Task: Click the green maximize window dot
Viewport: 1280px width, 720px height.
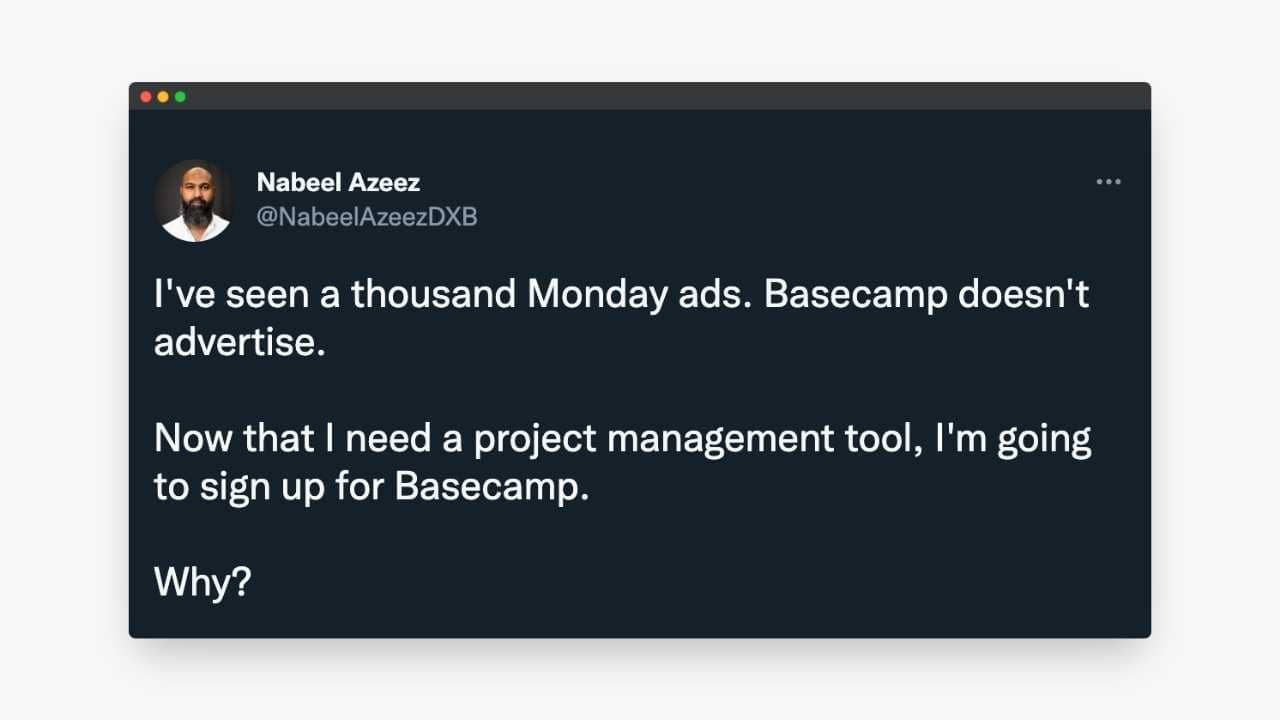Action: tap(180, 97)
